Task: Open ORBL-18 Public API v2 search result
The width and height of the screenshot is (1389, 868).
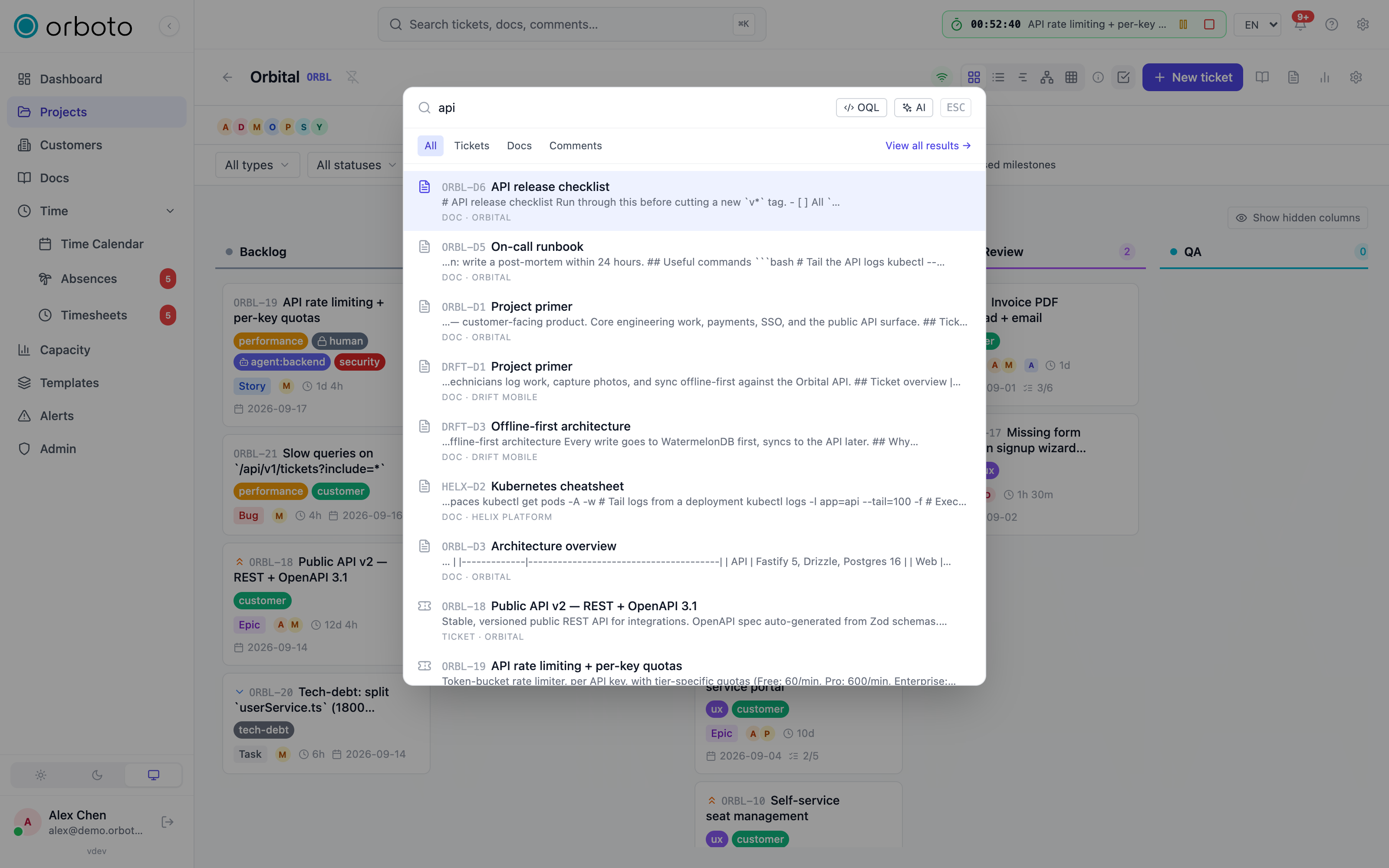Action: click(694, 620)
